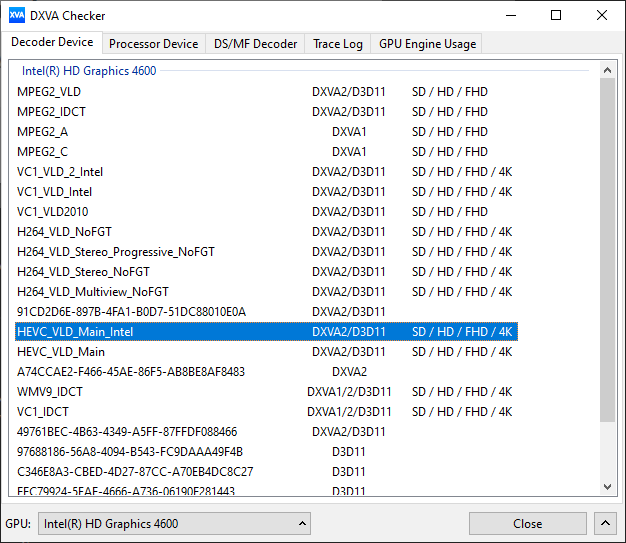The height and width of the screenshot is (543, 626).
Task: Select the H264_VLD_NoFGT row
Action: click(266, 232)
